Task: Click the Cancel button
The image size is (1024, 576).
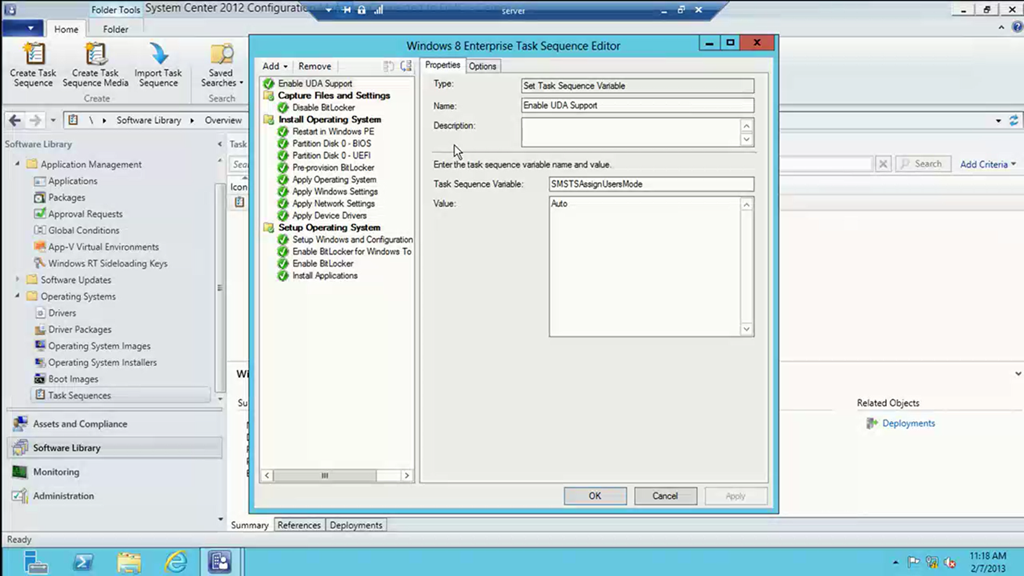Action: 665,496
